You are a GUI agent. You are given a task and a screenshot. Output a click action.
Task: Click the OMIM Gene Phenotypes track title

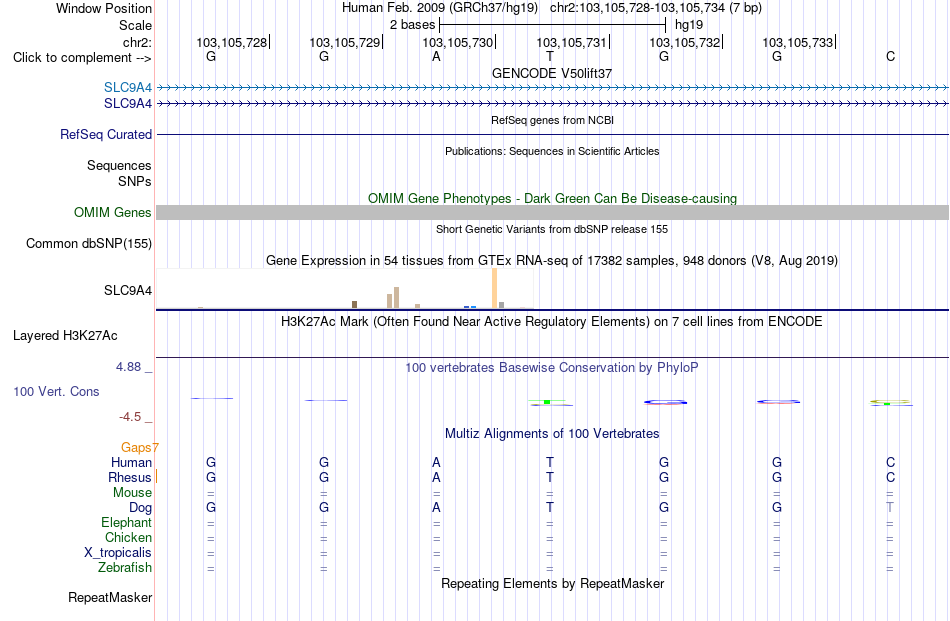tap(553, 199)
